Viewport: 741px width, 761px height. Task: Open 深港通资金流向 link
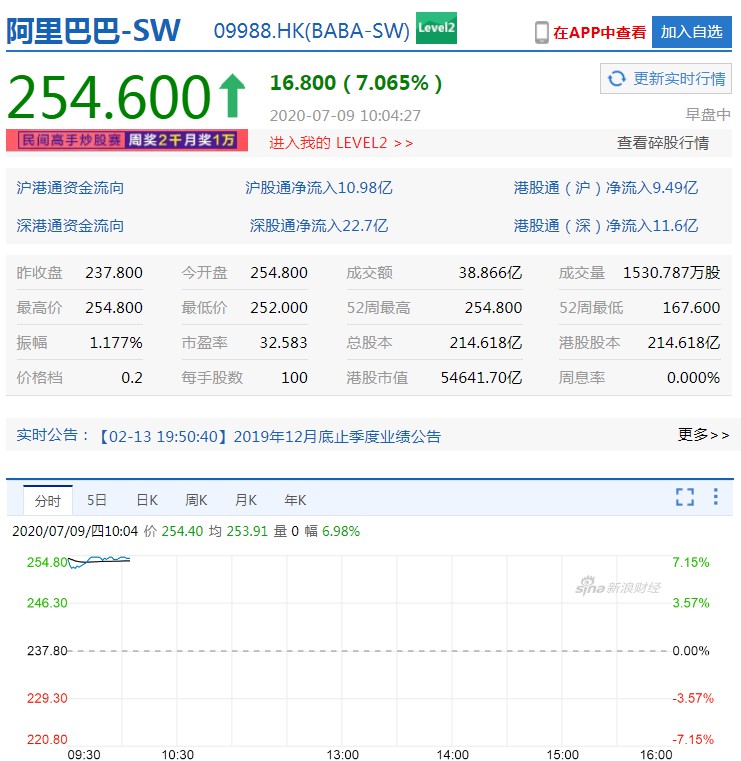(x=70, y=226)
